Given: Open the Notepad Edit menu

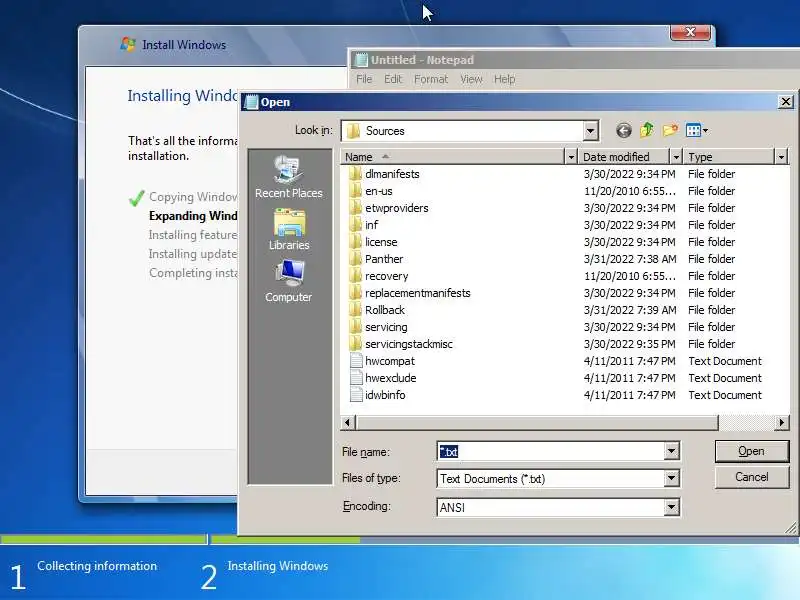Looking at the screenshot, I should [x=393, y=79].
